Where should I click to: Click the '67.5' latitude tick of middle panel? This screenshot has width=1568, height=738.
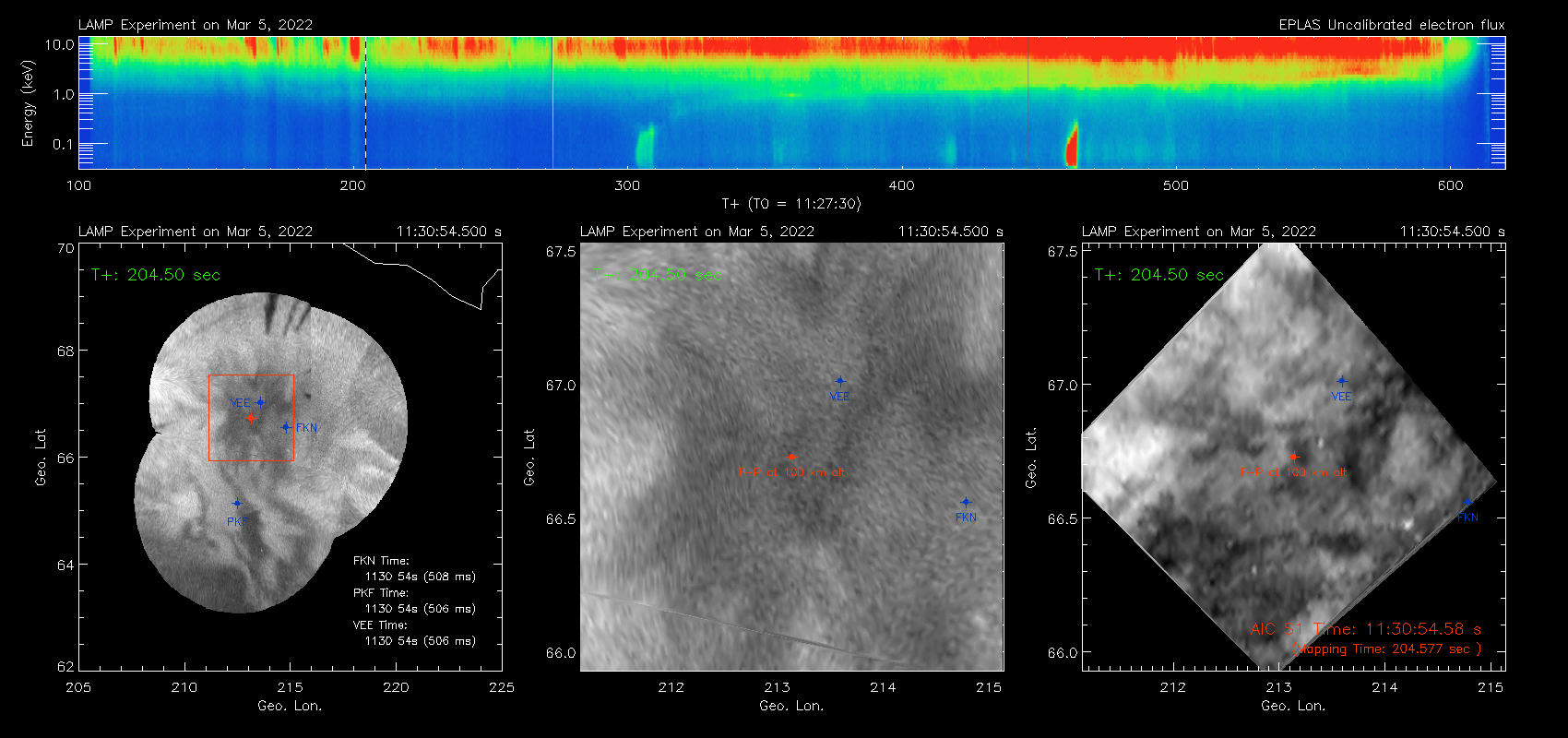[561, 251]
